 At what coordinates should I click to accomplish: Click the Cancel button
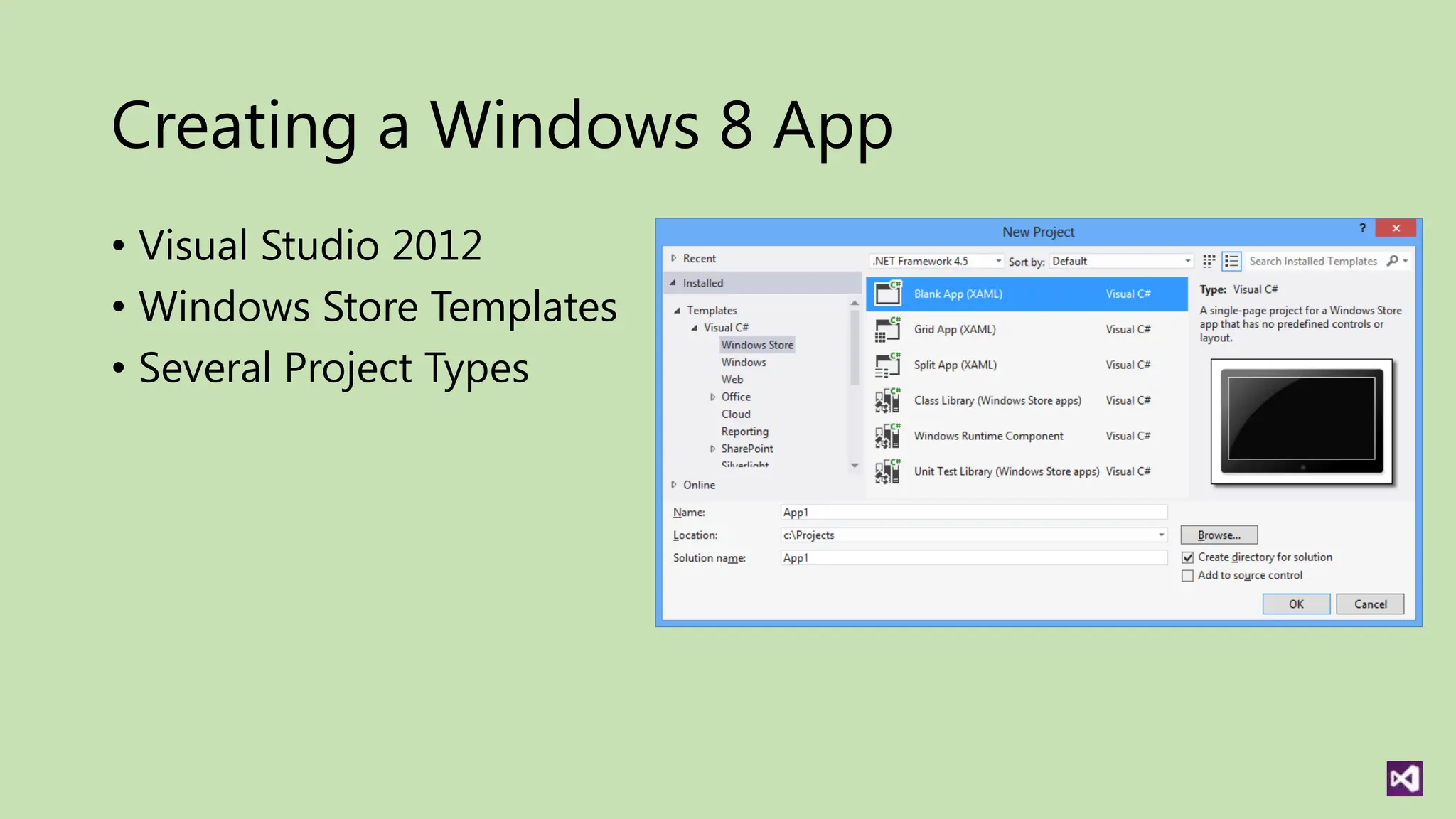[1370, 604]
